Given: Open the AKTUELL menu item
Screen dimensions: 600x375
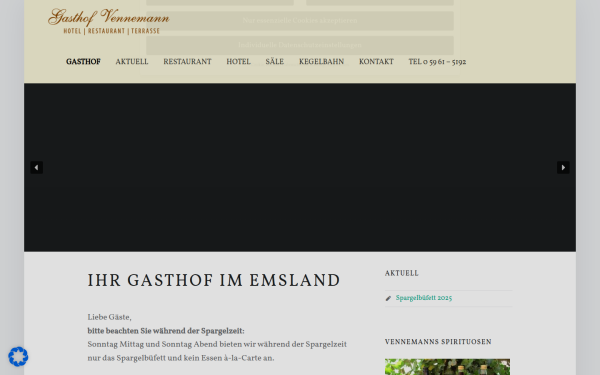Looking at the screenshot, I should pyautogui.click(x=132, y=62).
